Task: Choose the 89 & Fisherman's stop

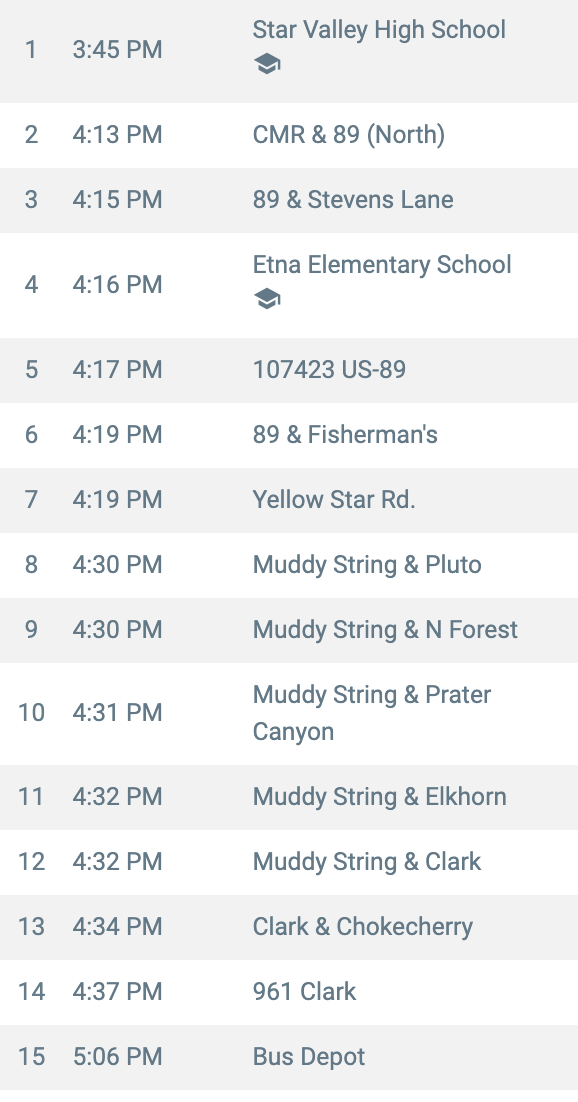Action: 289,435
